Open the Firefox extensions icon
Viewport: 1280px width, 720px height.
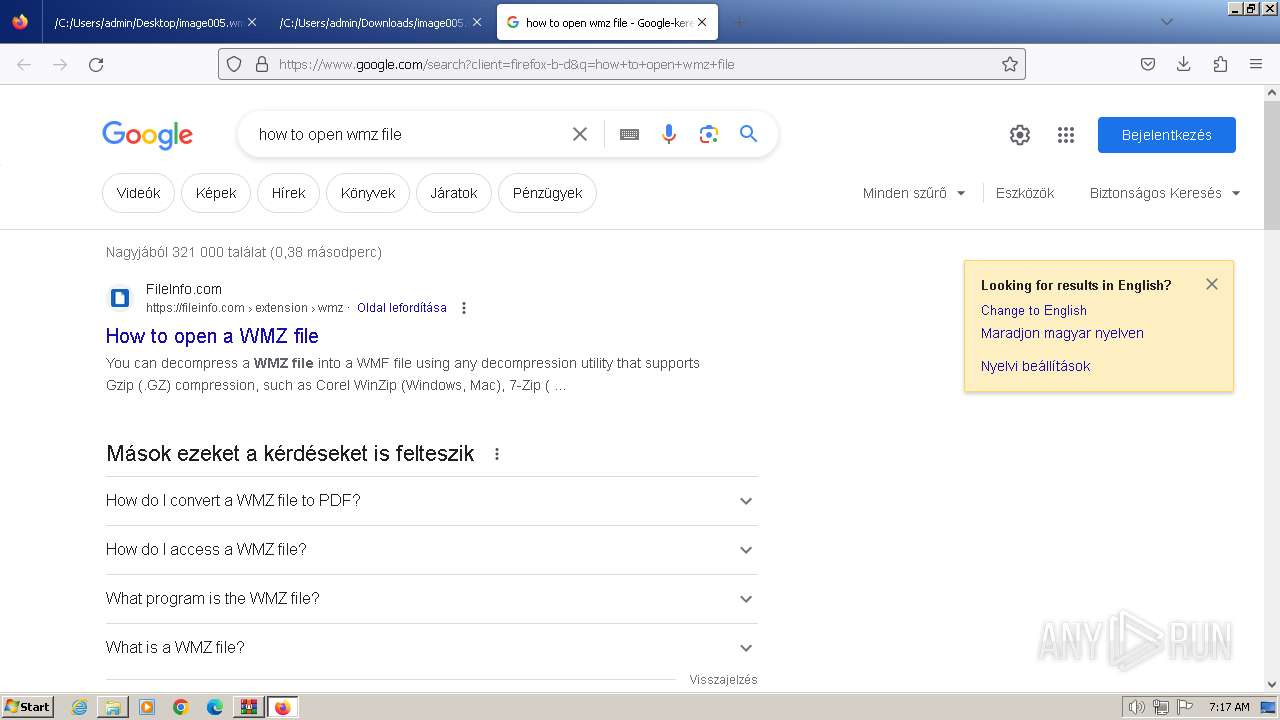pyautogui.click(x=1220, y=64)
